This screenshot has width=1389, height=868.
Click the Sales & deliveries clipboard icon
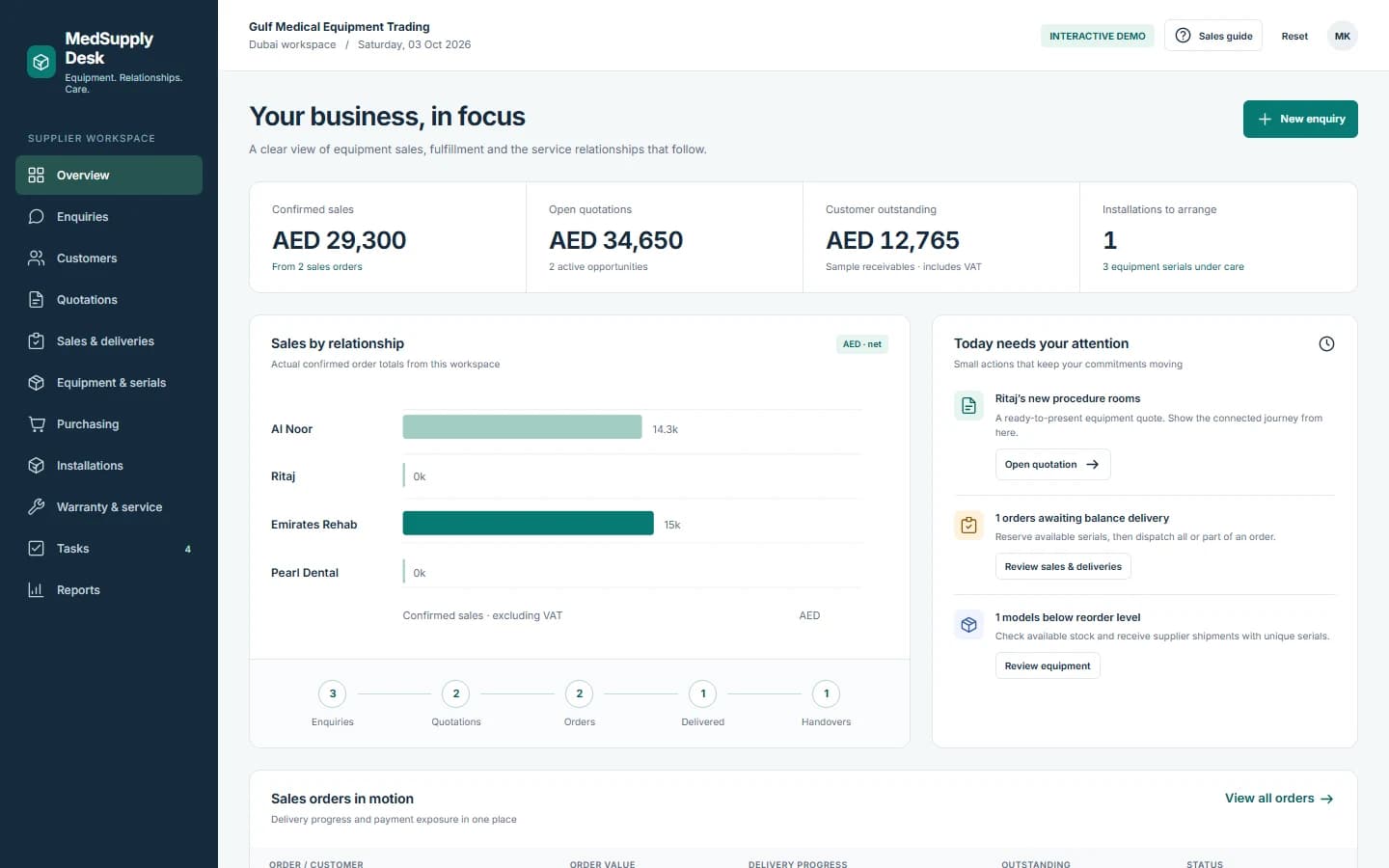(x=37, y=341)
